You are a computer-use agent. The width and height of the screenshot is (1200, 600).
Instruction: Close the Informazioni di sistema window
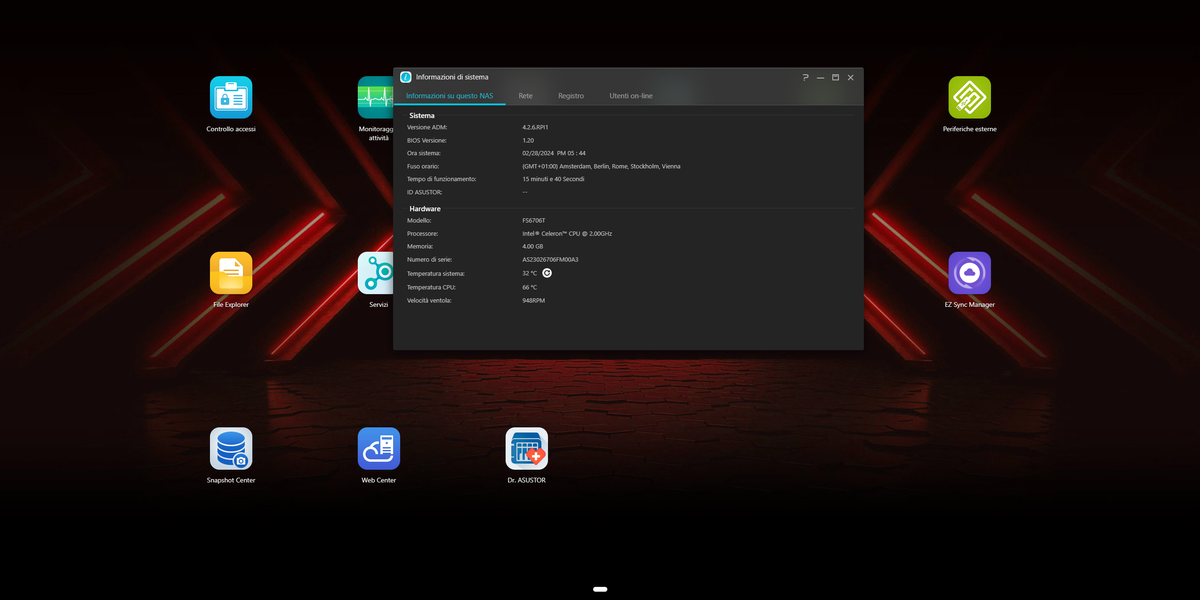(x=851, y=77)
